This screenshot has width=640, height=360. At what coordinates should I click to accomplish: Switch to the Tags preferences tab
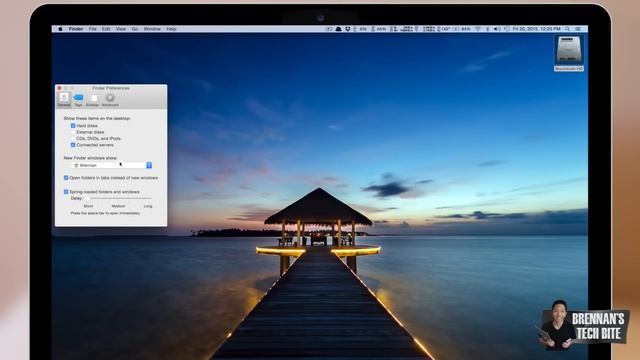click(78, 100)
